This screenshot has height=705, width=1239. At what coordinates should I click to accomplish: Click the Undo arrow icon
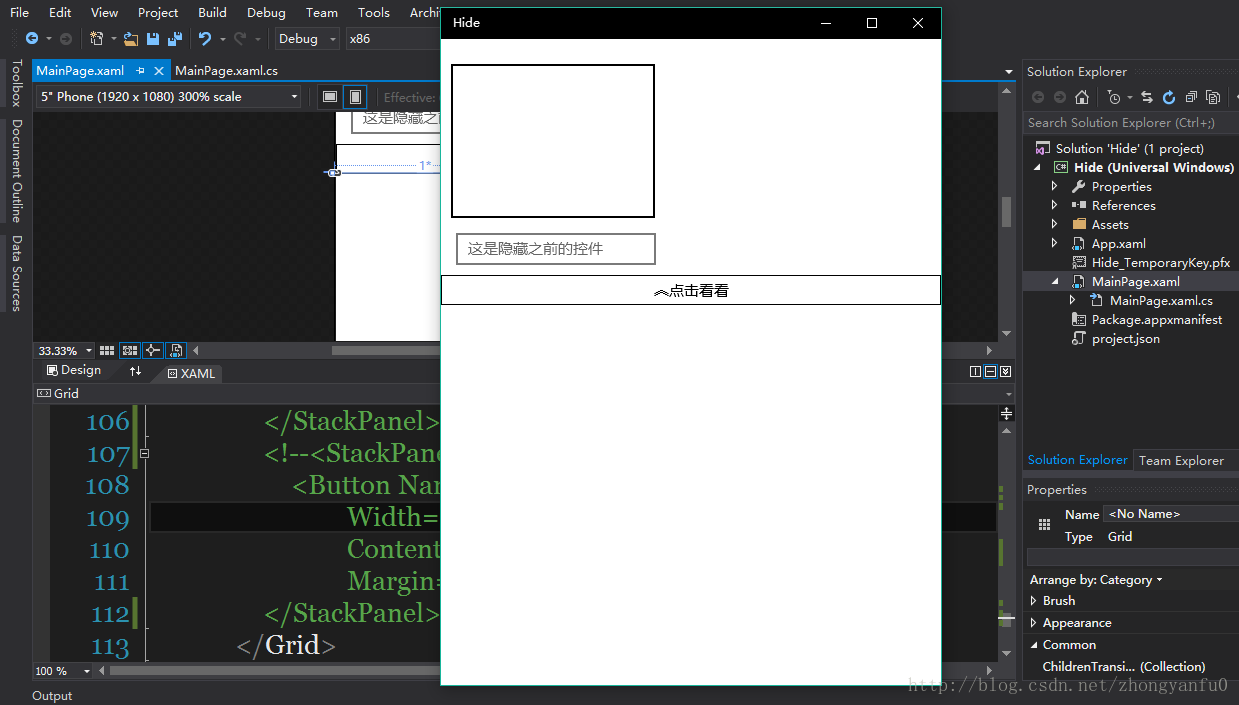(x=205, y=39)
